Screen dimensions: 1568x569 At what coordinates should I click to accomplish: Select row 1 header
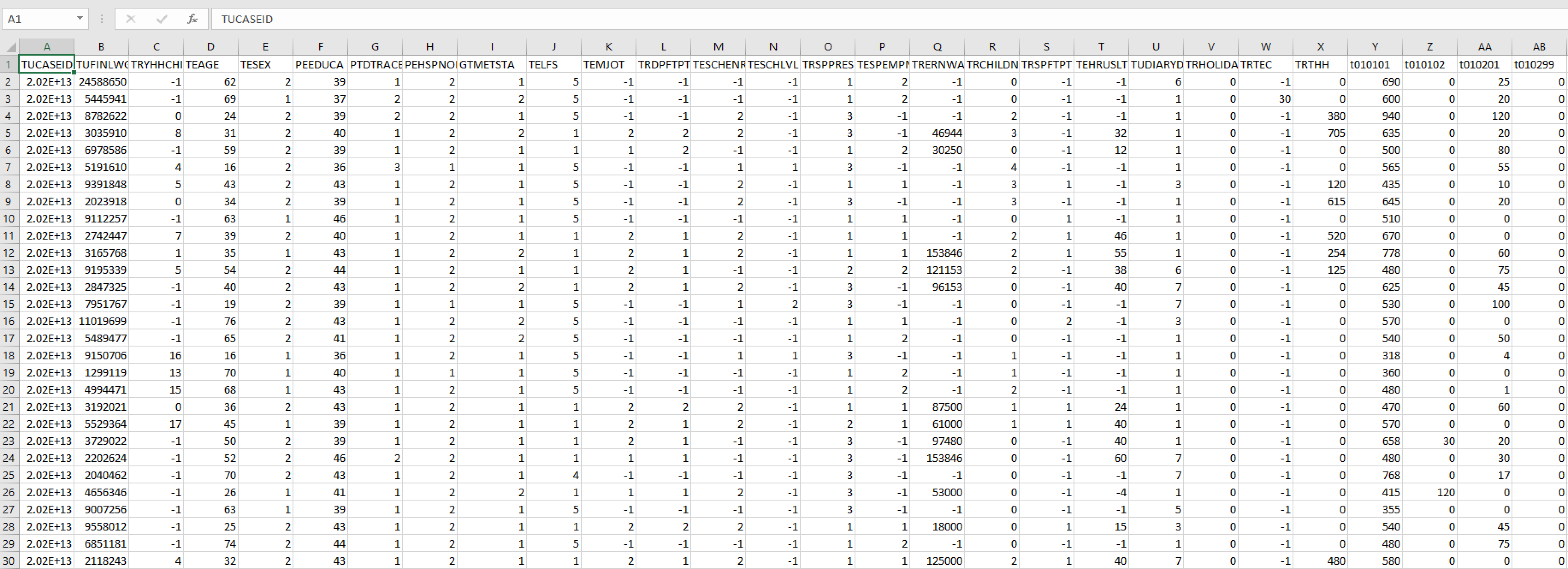click(9, 65)
